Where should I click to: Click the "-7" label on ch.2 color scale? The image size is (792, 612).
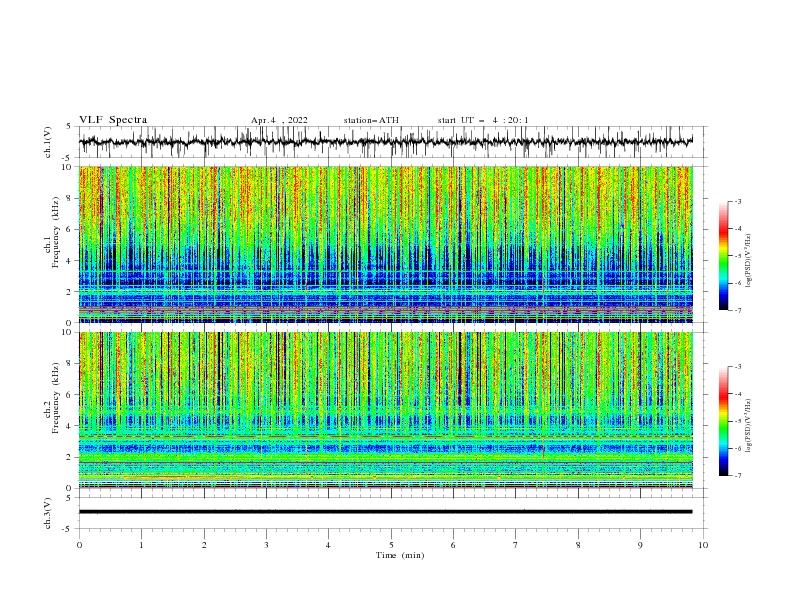pyautogui.click(x=737, y=476)
